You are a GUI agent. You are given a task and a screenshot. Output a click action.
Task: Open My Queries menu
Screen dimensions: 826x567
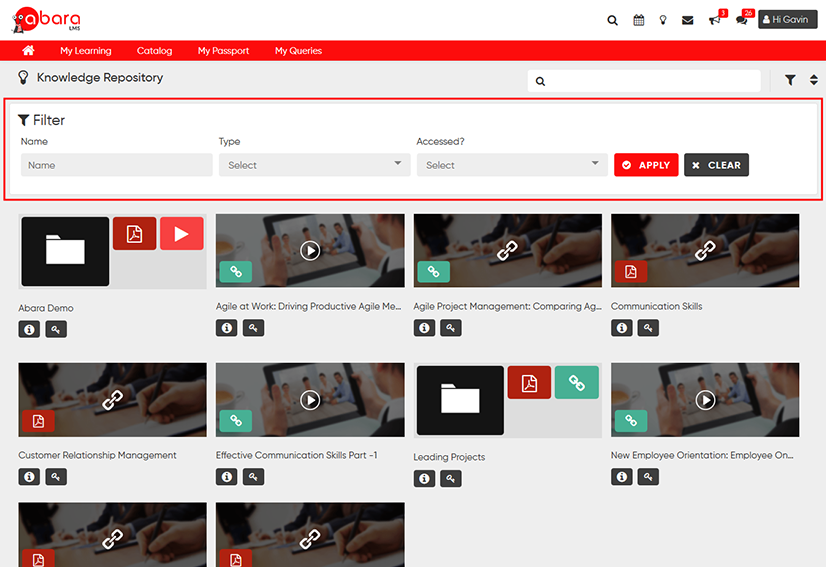(x=298, y=51)
